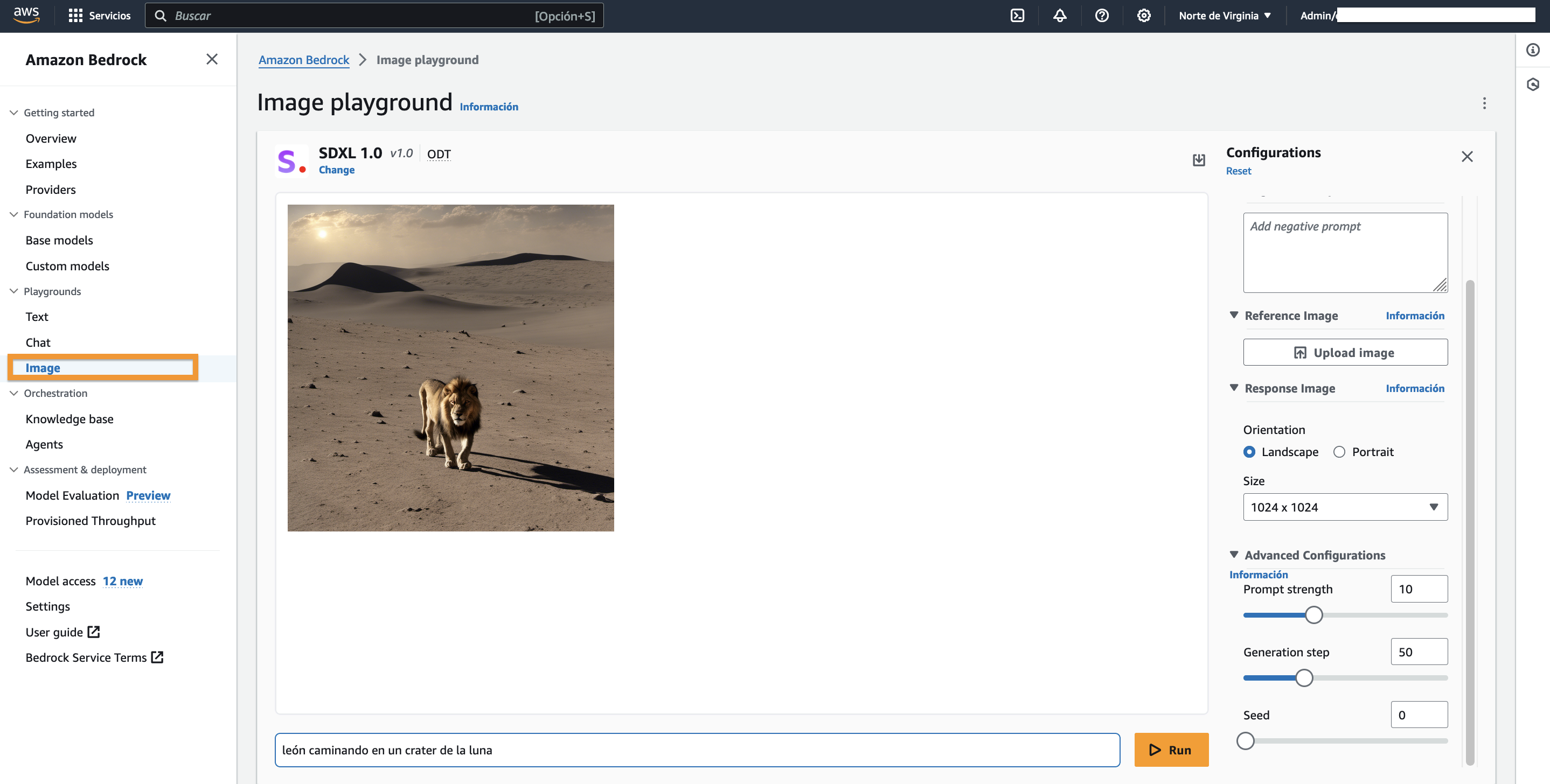Click the help question mark icon
The height and width of the screenshot is (784, 1550).
click(x=1102, y=16)
